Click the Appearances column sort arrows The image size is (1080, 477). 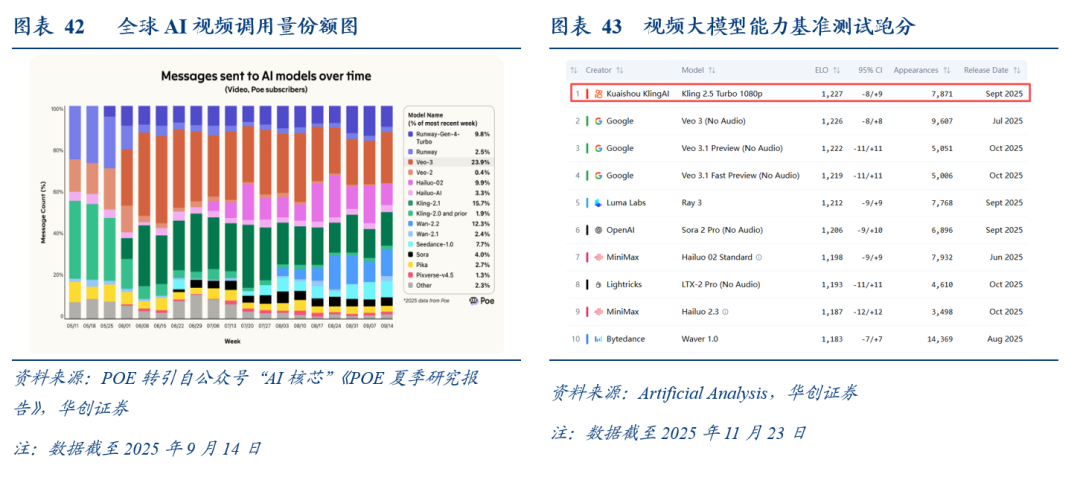[x=946, y=71]
